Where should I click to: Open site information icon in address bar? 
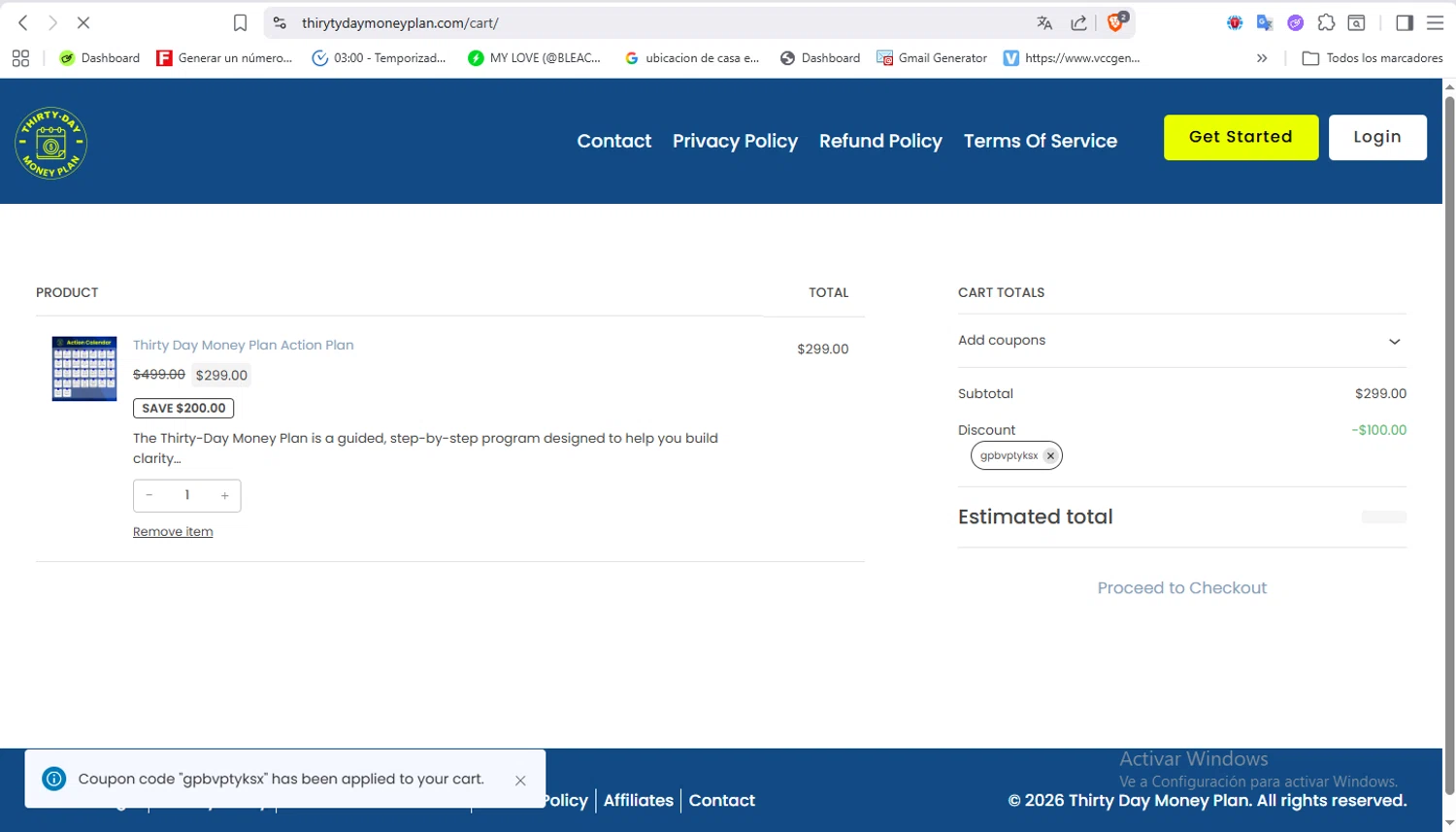tap(280, 22)
